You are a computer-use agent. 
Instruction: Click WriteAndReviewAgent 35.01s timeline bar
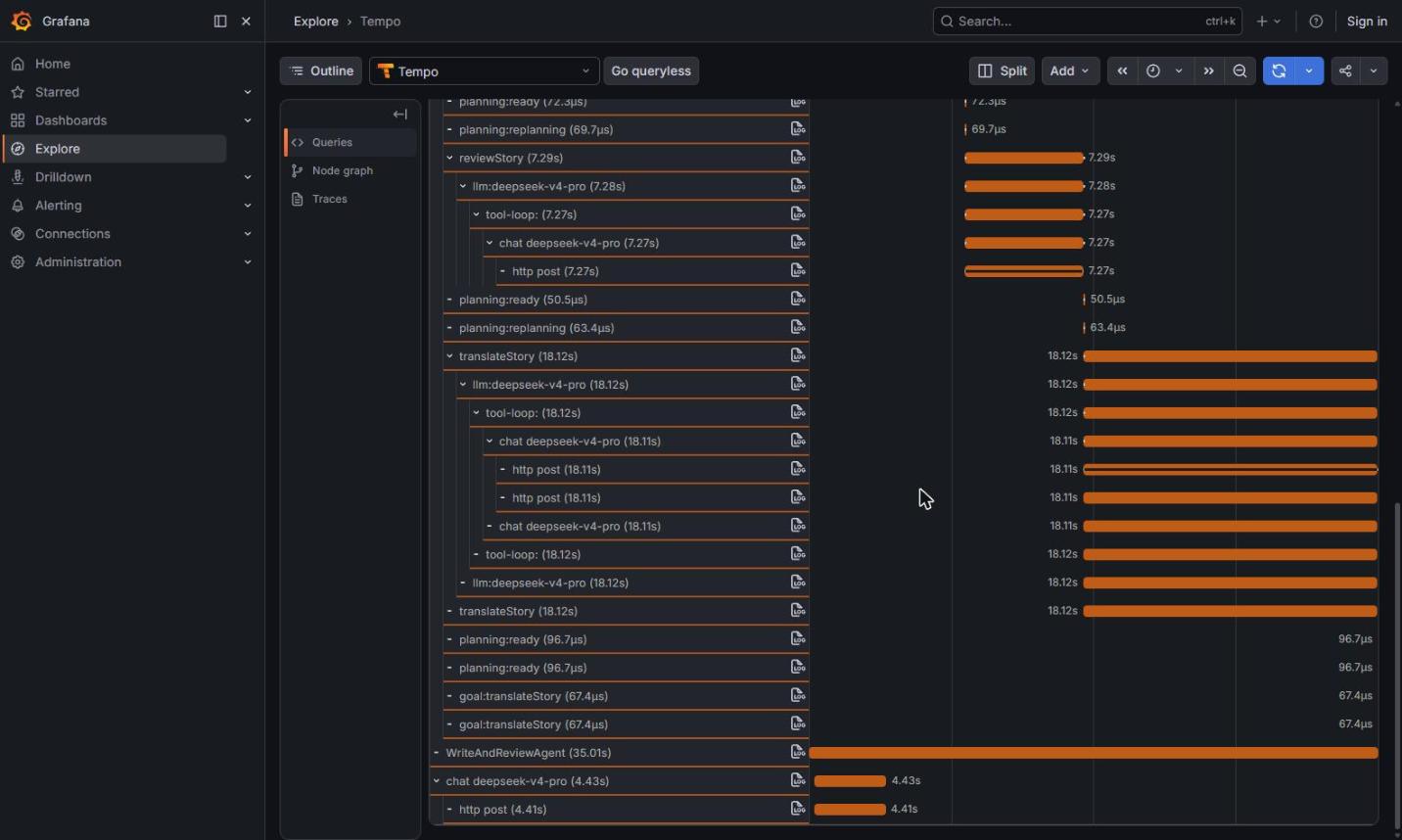click(x=1094, y=753)
